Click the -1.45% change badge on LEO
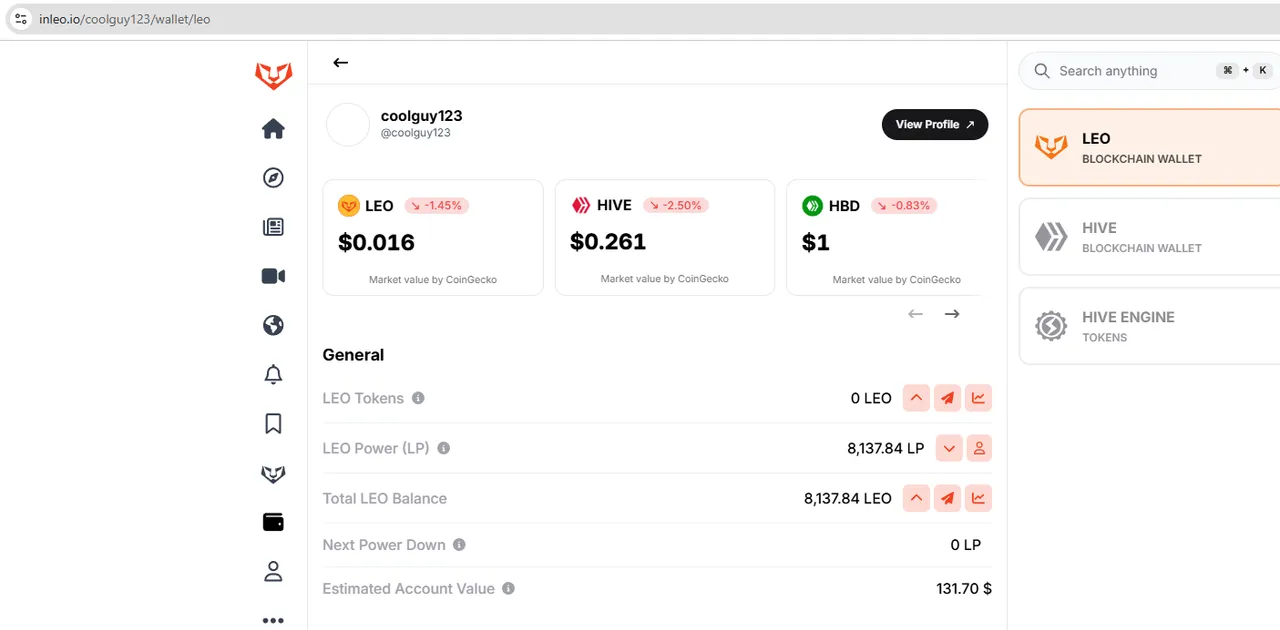 437,206
